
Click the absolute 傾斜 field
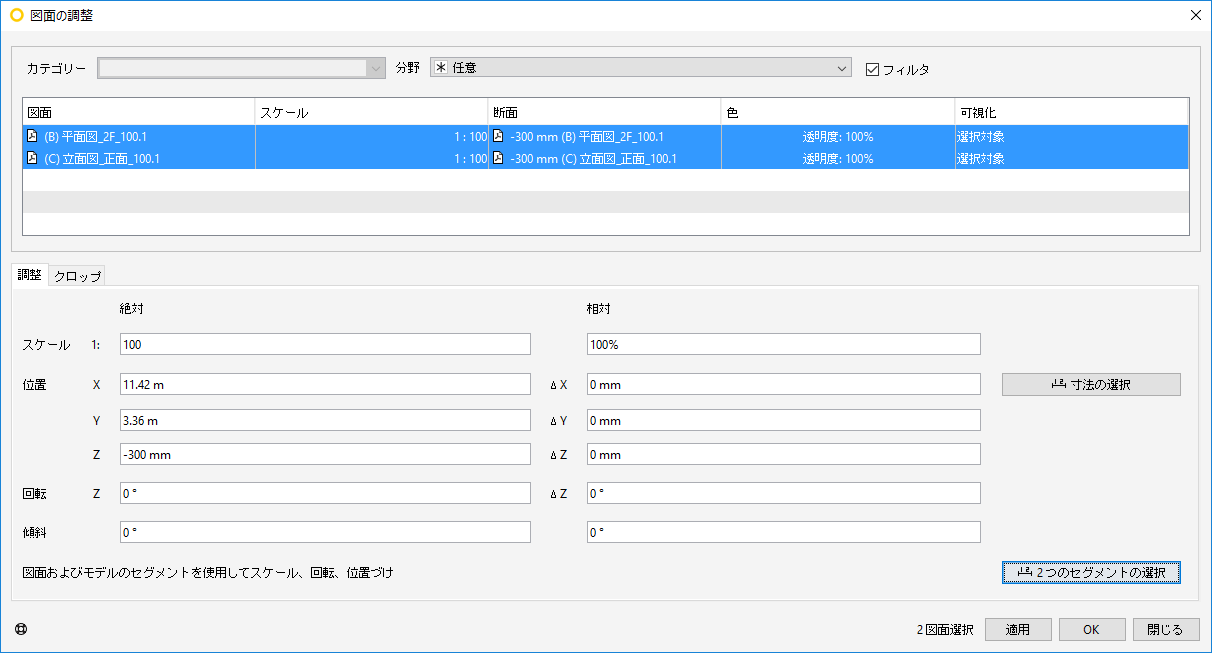coord(325,532)
